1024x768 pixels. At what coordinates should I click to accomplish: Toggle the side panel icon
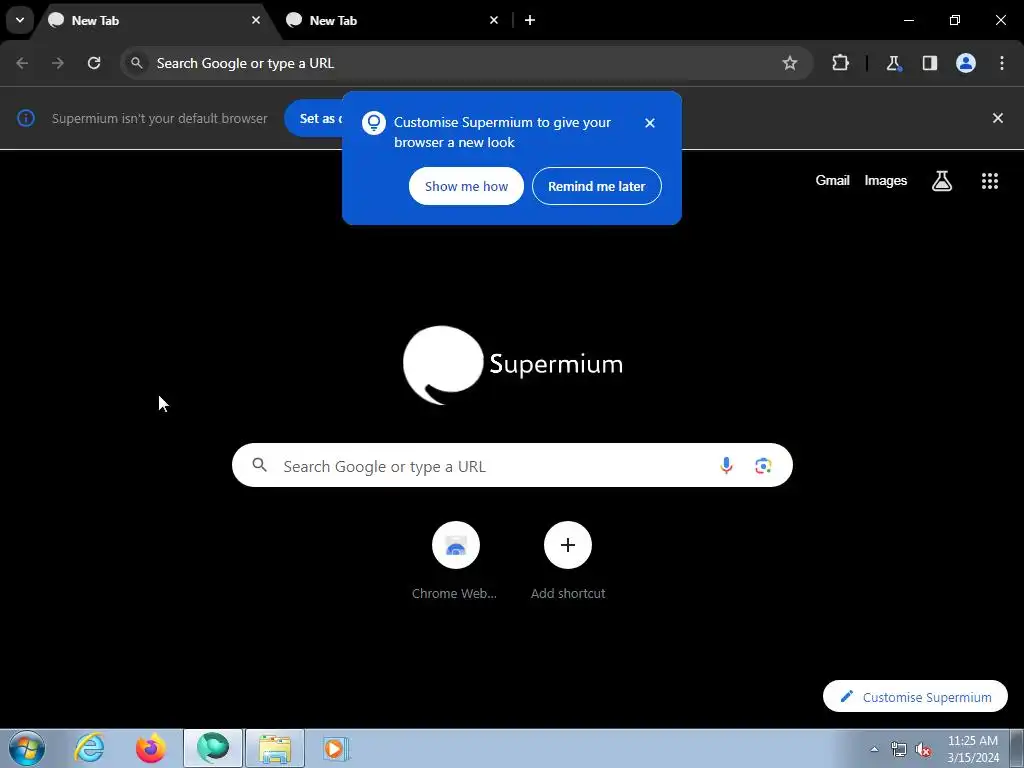click(929, 63)
